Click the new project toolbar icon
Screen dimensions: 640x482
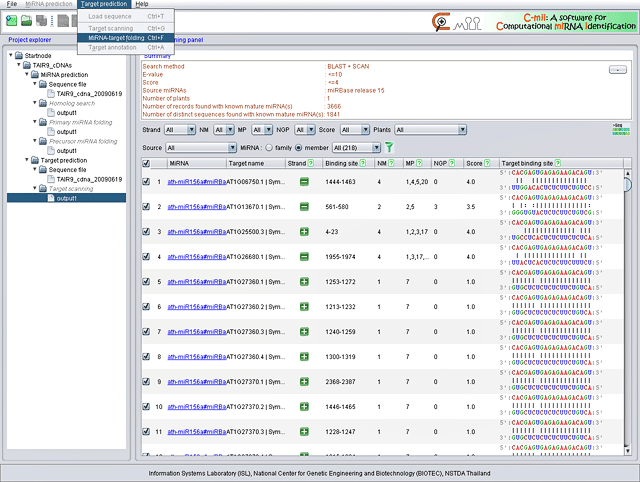coord(11,20)
